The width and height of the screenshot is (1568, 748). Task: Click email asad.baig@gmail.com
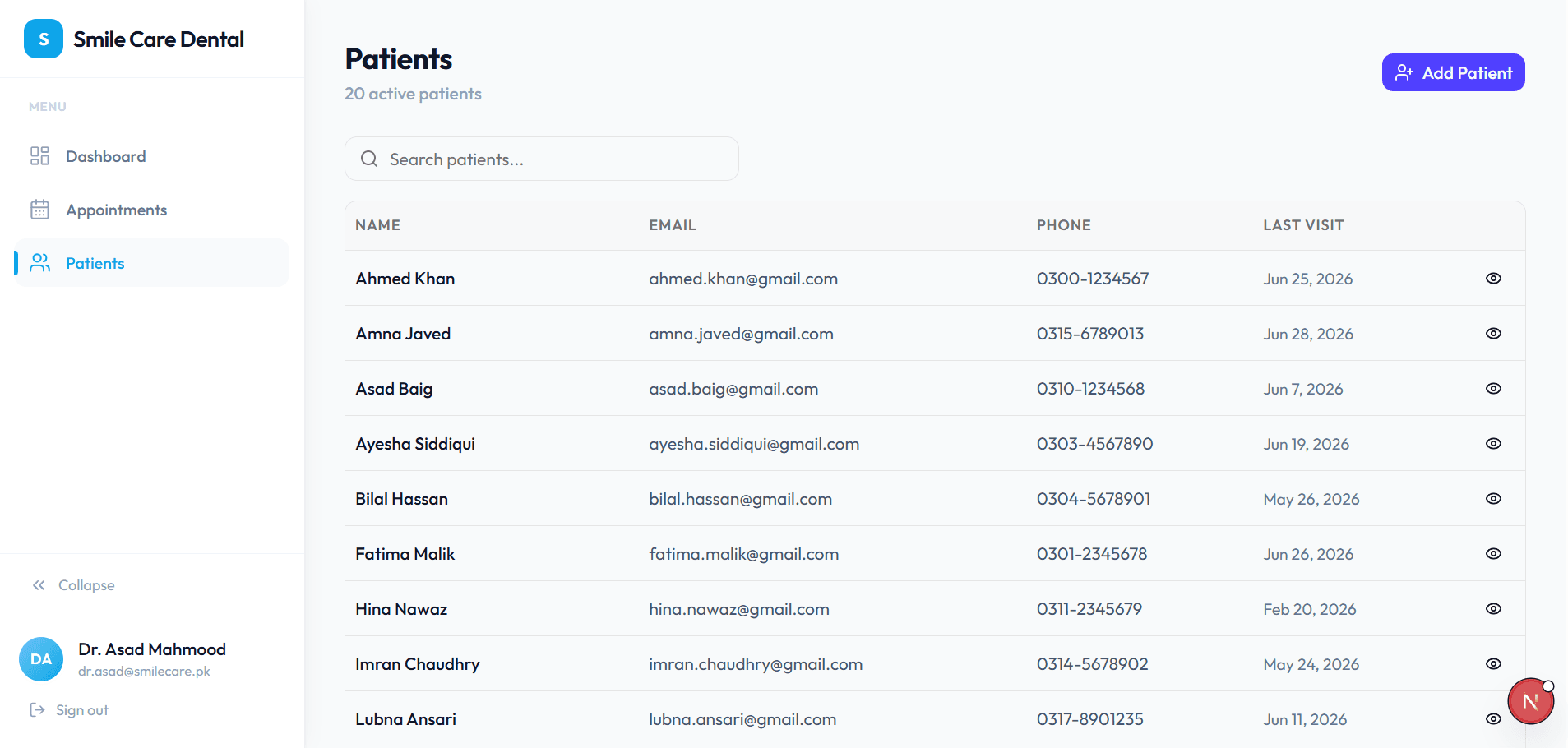coord(733,389)
